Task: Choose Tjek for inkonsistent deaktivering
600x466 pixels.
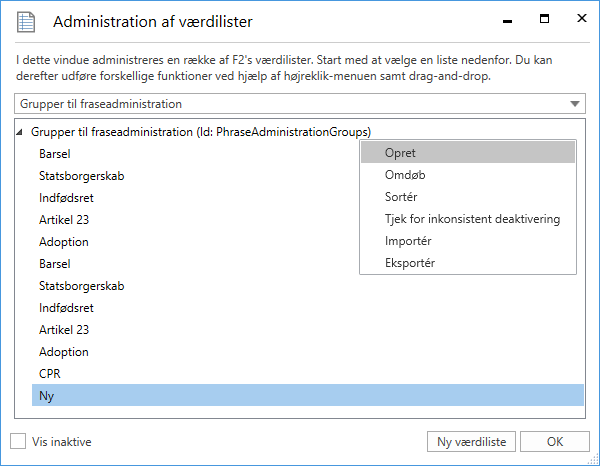Action: (472, 219)
